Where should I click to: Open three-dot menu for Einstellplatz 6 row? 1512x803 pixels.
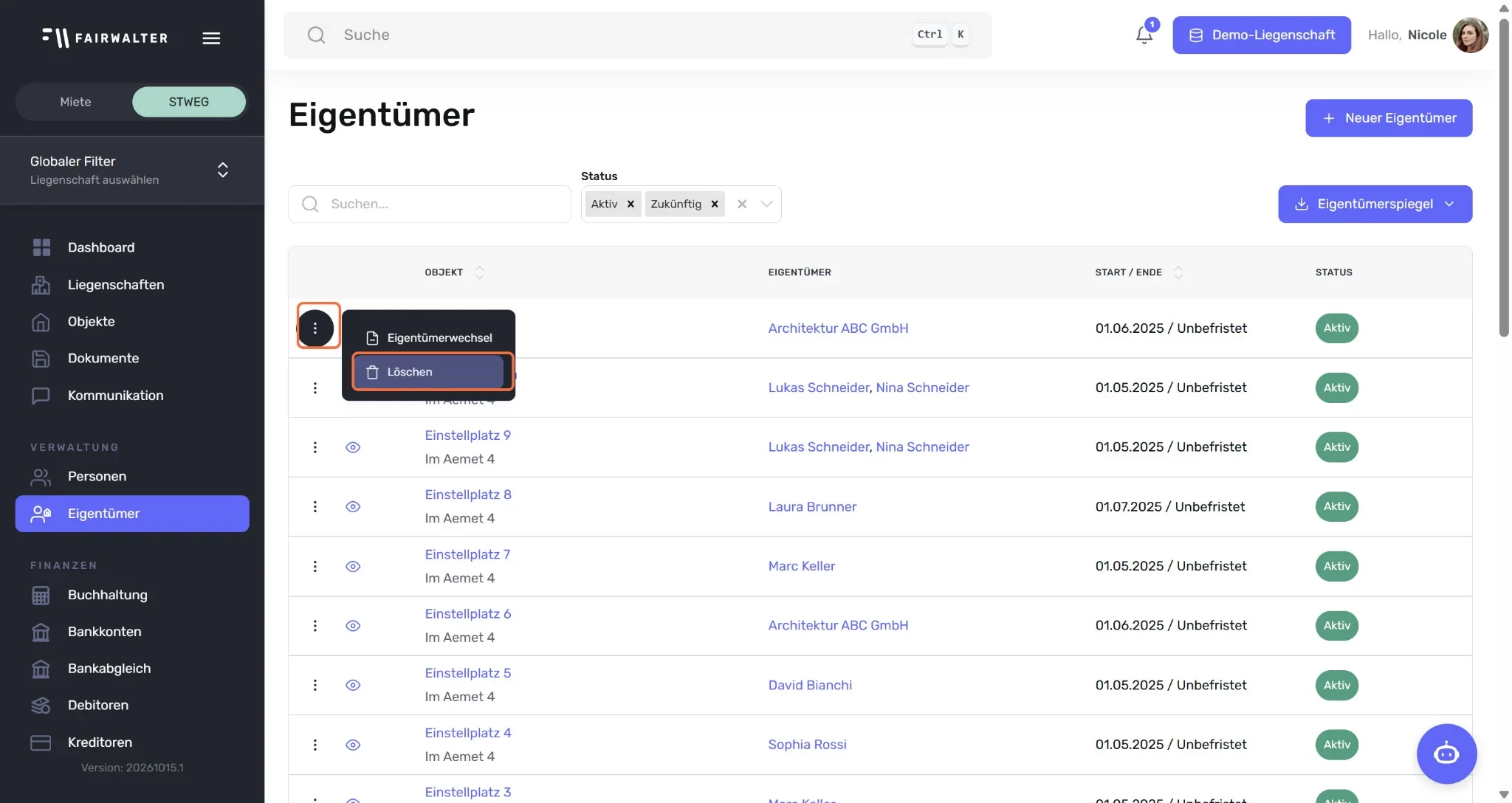pos(315,625)
